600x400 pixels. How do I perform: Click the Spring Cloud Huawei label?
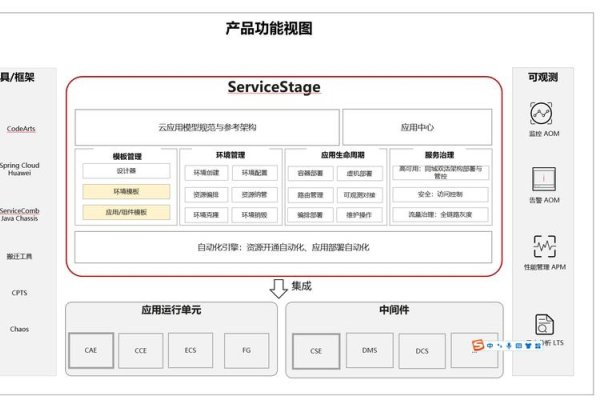tap(20, 169)
